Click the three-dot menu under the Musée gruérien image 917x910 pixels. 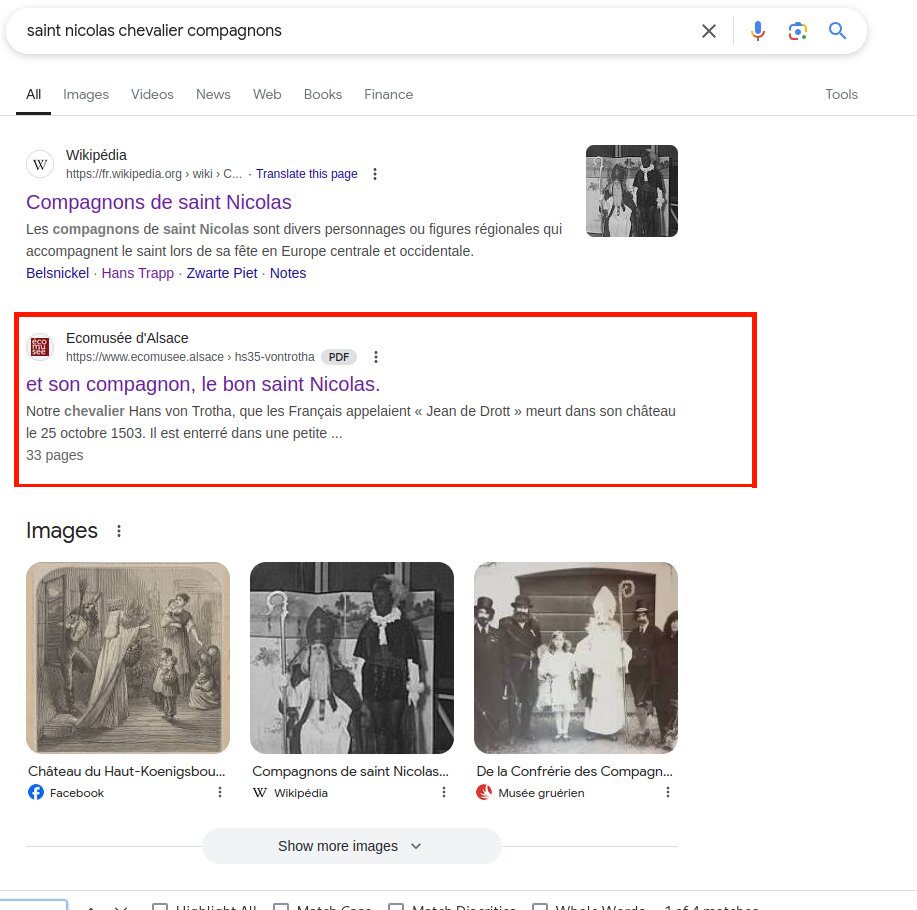pos(668,793)
